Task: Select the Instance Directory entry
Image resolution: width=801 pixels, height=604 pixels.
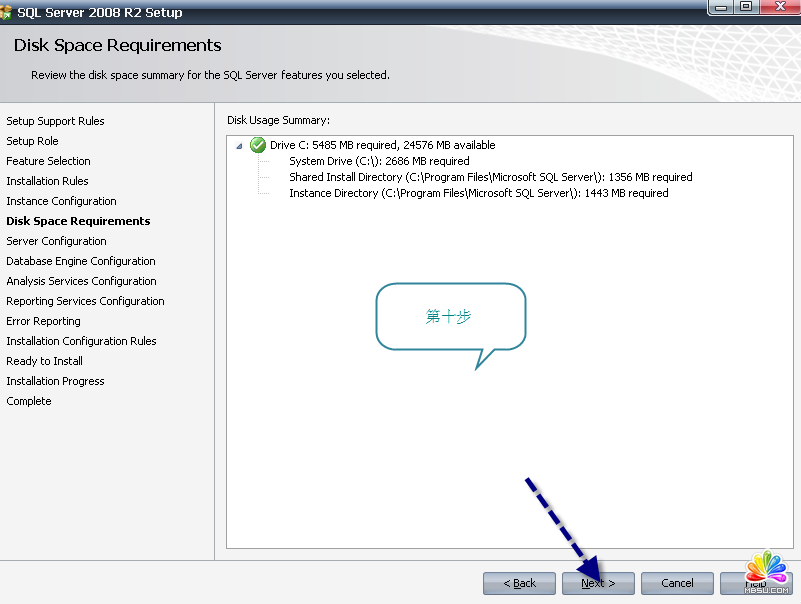Action: (x=478, y=193)
